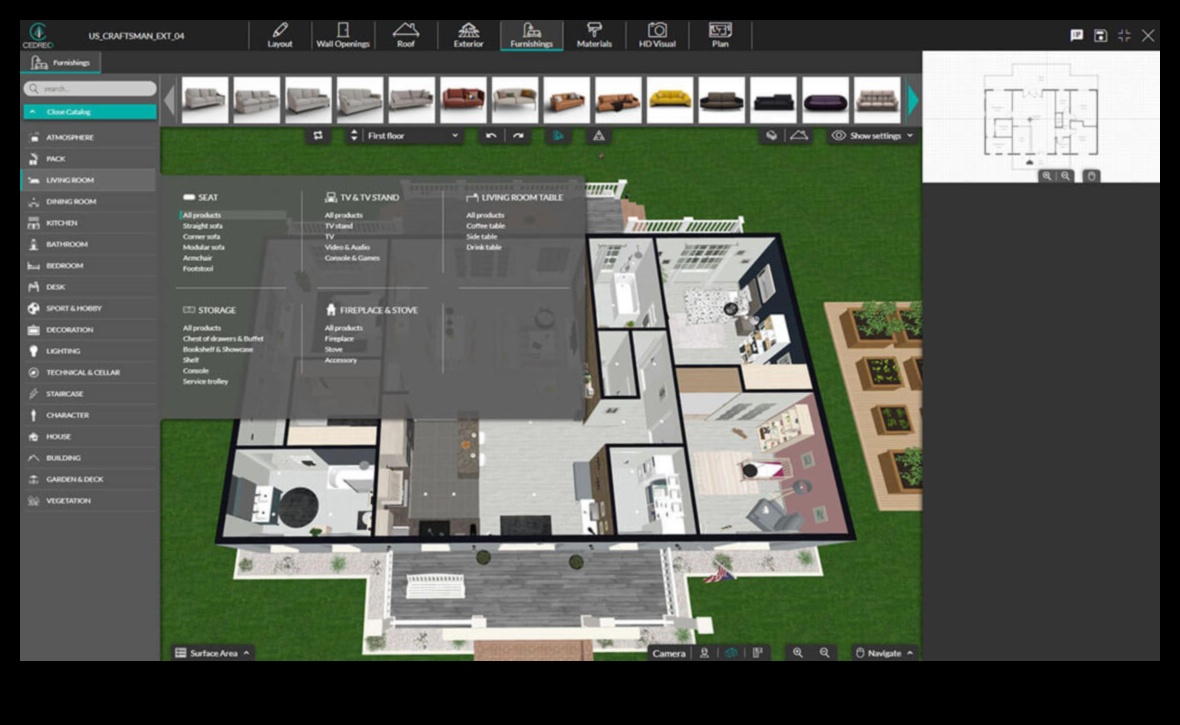Click the pan hand icon under the minimap
The width and height of the screenshot is (1180, 725).
1091,176
